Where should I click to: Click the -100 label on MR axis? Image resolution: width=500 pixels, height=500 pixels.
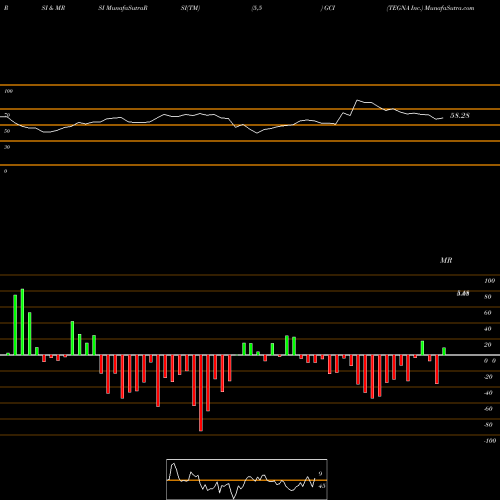pos(490,441)
